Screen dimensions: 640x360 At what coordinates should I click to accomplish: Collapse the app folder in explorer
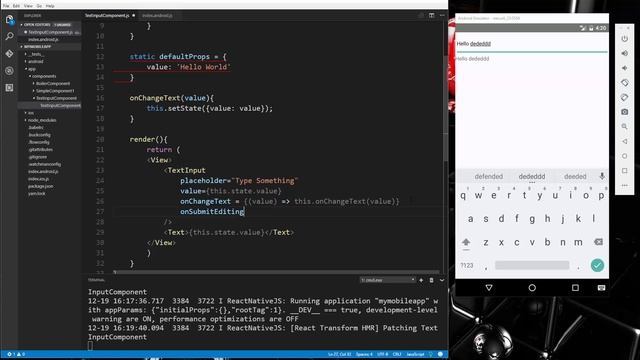(31, 69)
